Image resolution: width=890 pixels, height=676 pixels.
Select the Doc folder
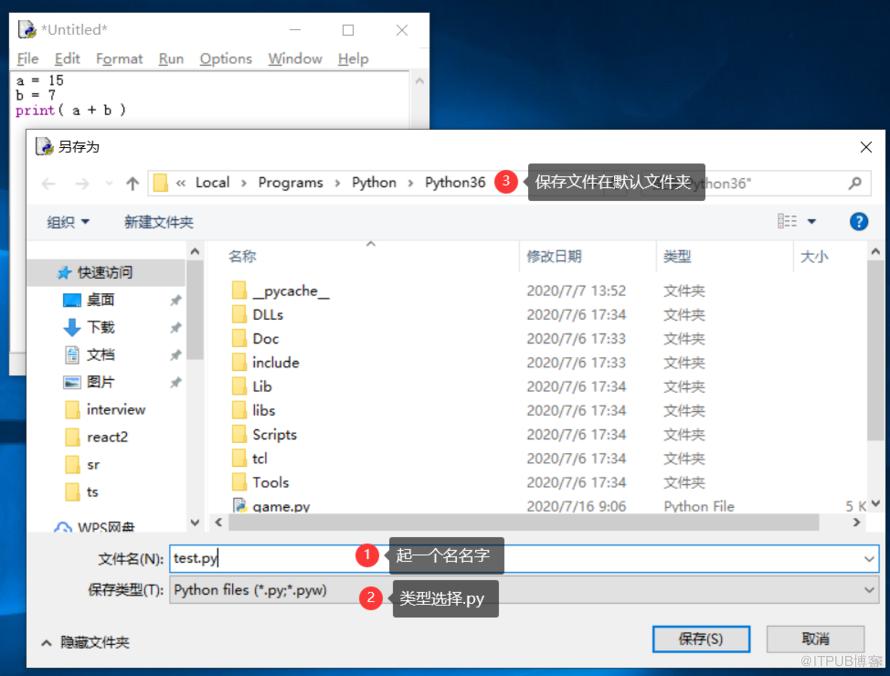coord(266,339)
